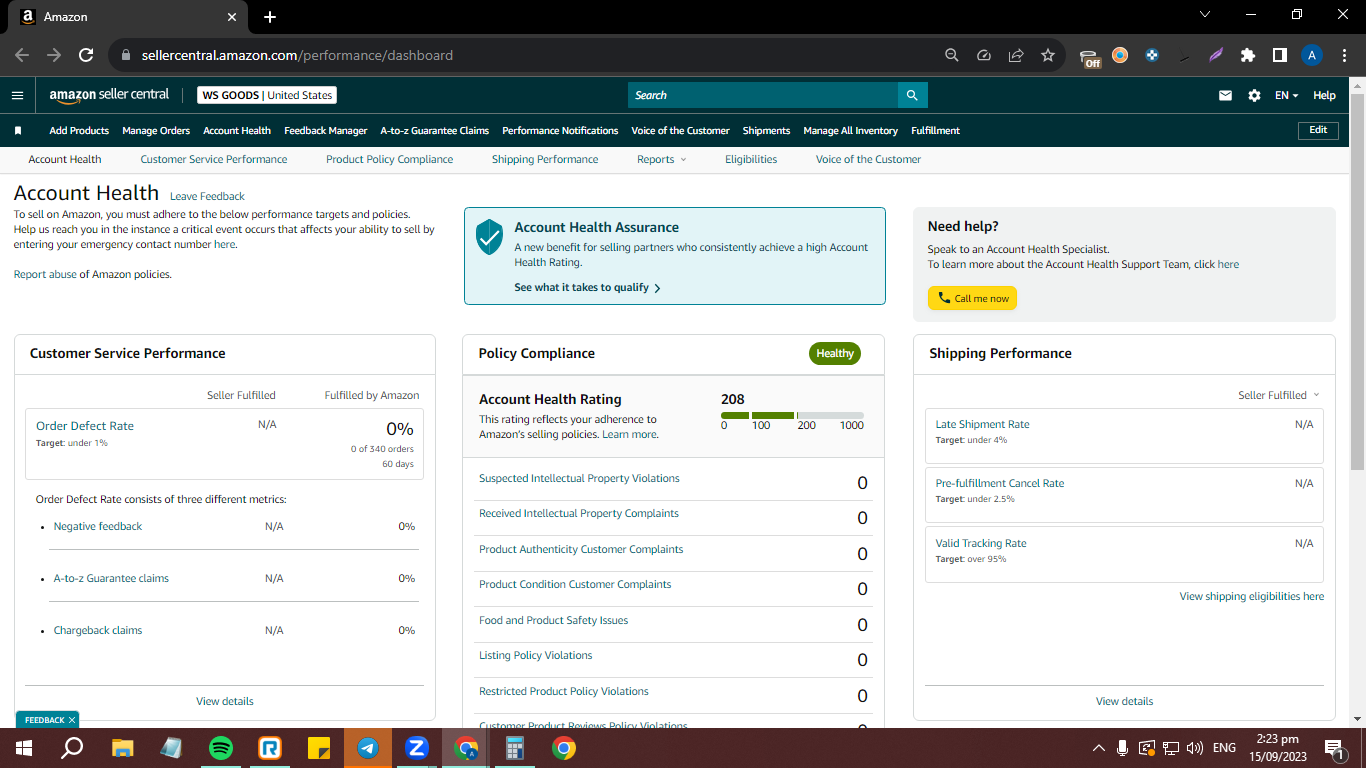1366x768 pixels.
Task: Expand See what it takes to qualify
Action: [588, 288]
